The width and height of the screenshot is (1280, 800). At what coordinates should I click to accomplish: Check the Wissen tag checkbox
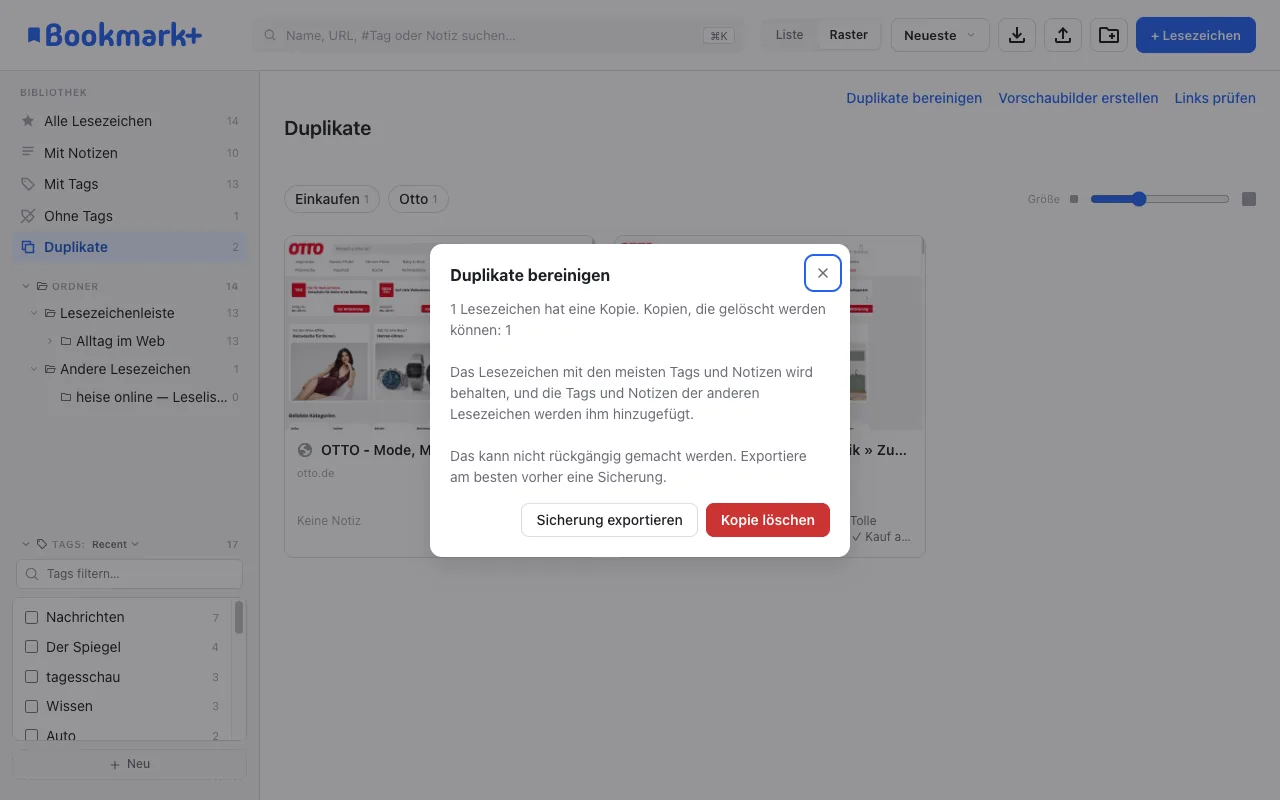tap(31, 706)
